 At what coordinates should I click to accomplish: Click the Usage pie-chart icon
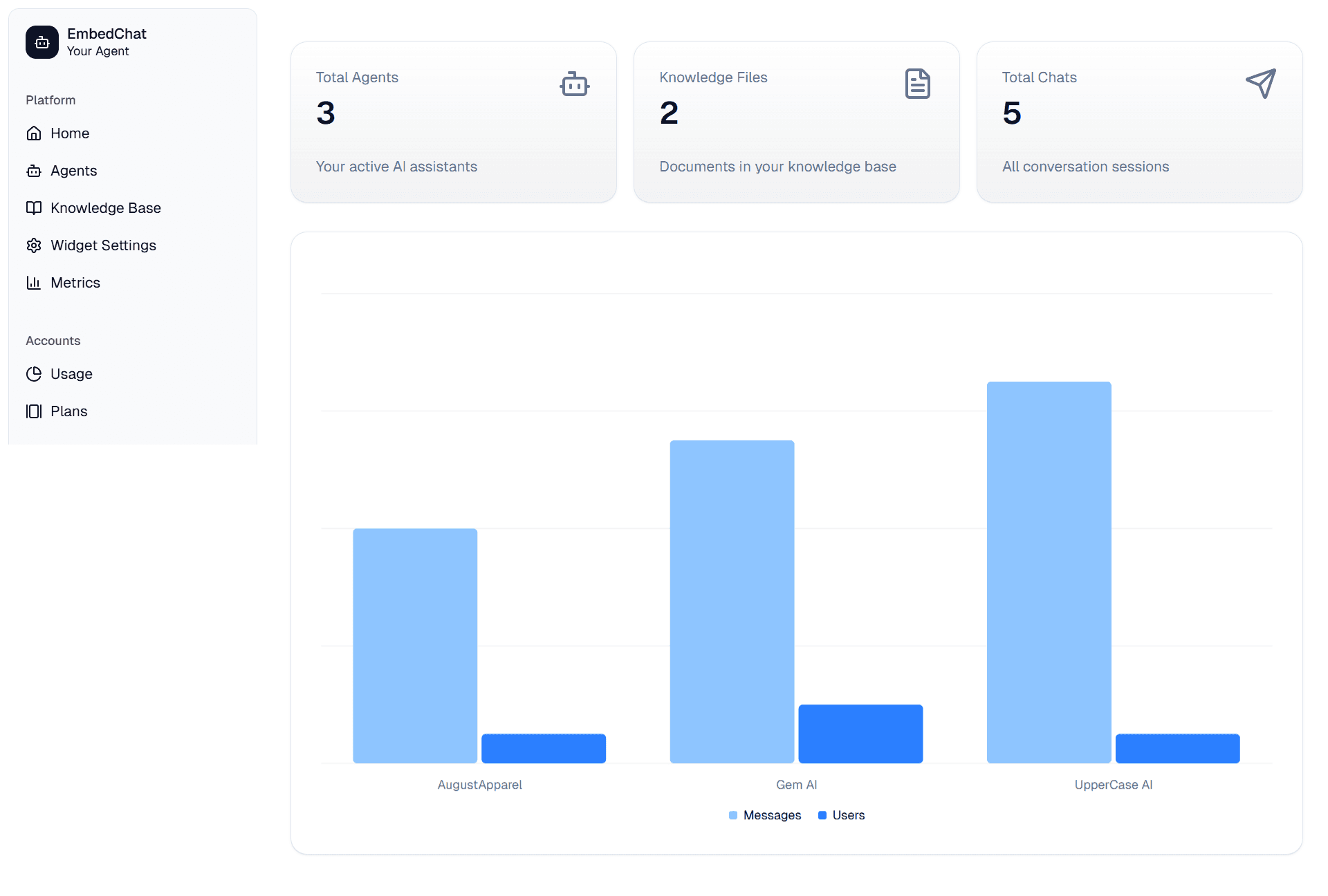click(35, 373)
